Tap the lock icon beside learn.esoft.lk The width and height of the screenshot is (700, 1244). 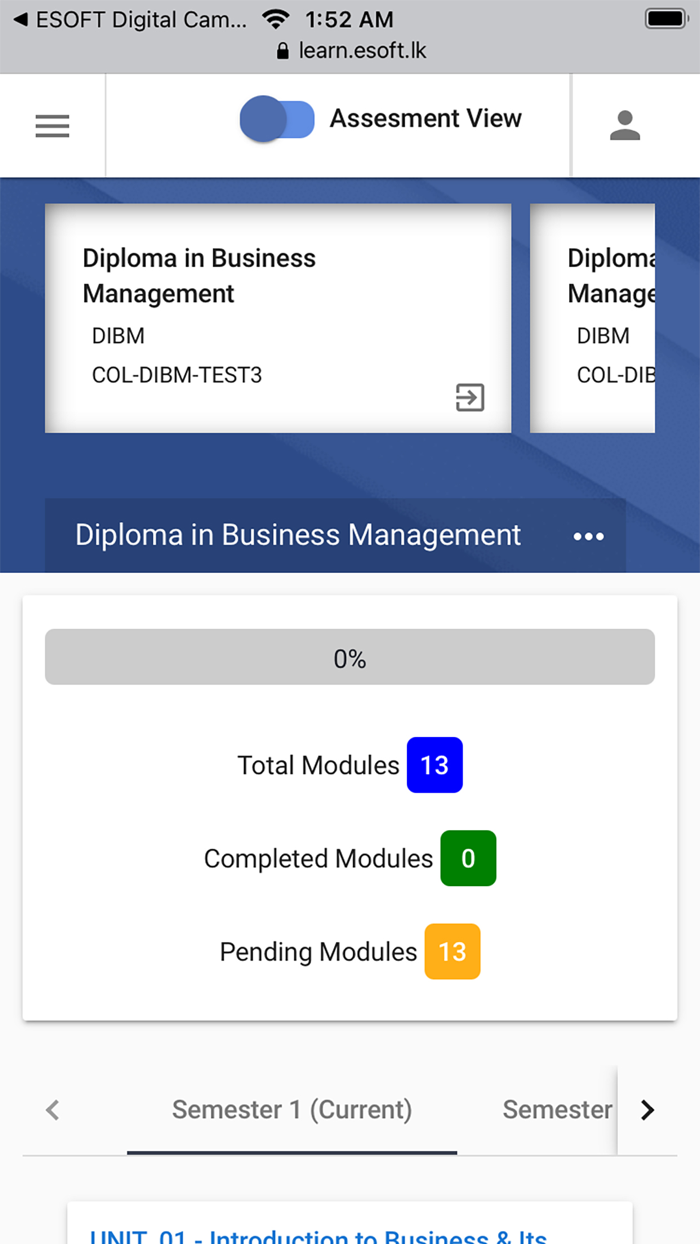pos(283,51)
